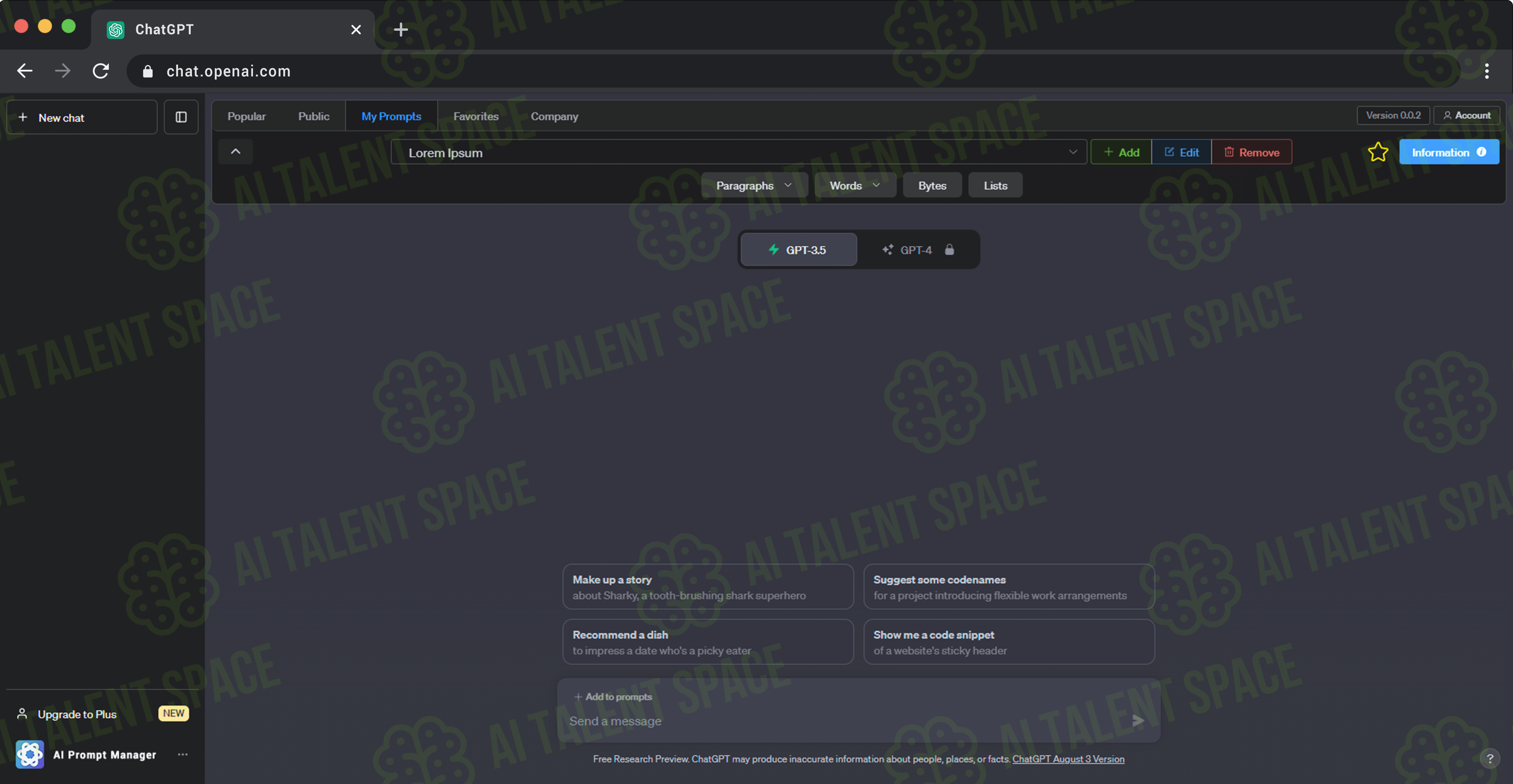This screenshot has width=1513, height=784.
Task: Hide the sidebar with panel icon
Action: 181,117
